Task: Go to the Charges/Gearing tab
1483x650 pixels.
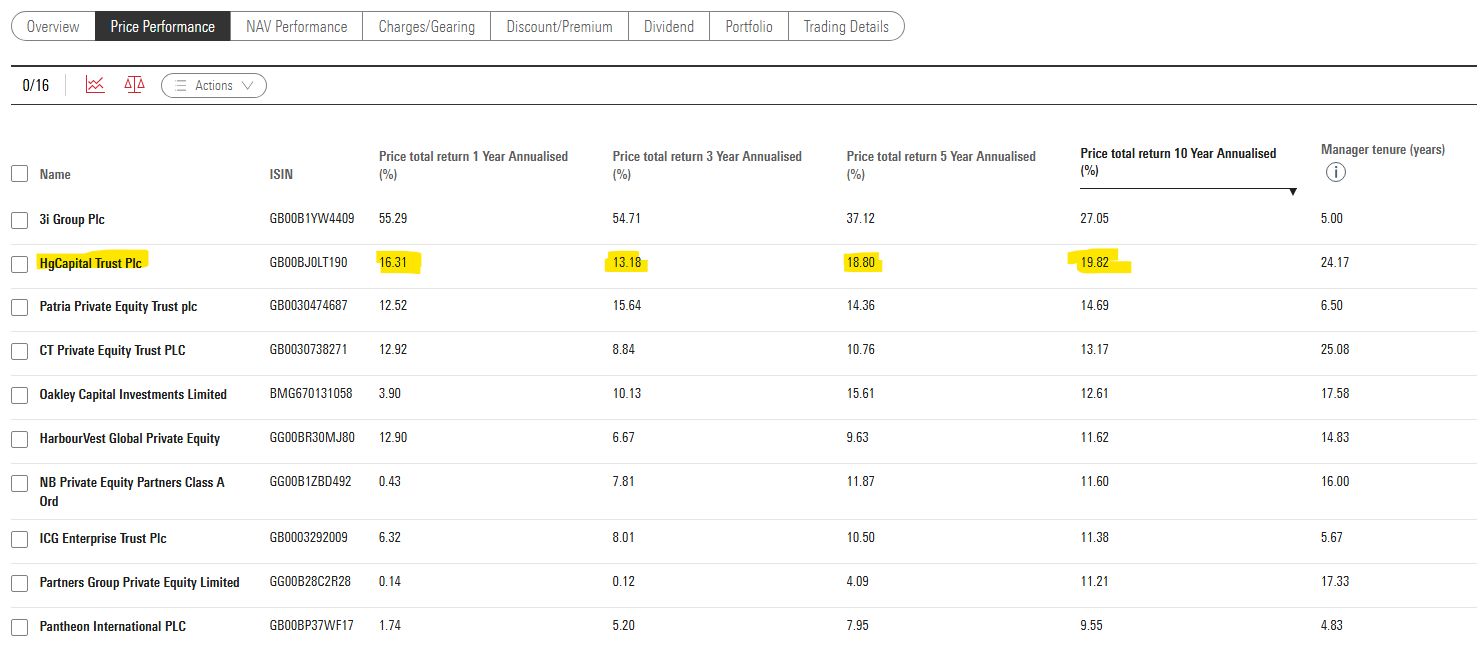Action: (x=427, y=27)
